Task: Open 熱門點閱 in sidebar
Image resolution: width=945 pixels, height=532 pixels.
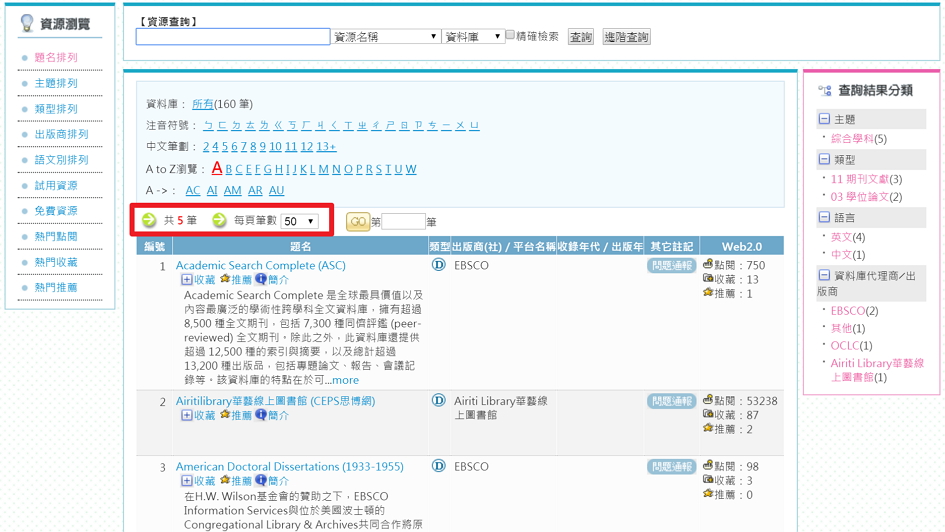Action: tap(56, 236)
